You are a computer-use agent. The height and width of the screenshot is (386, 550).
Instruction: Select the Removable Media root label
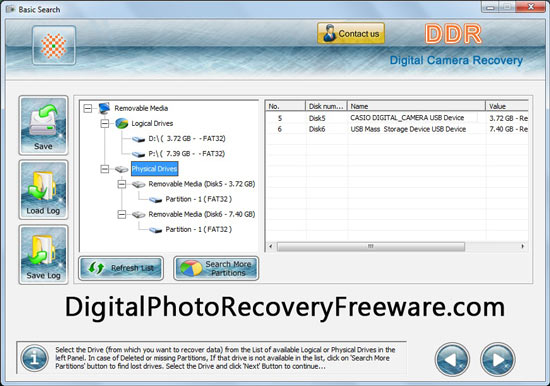tap(141, 108)
